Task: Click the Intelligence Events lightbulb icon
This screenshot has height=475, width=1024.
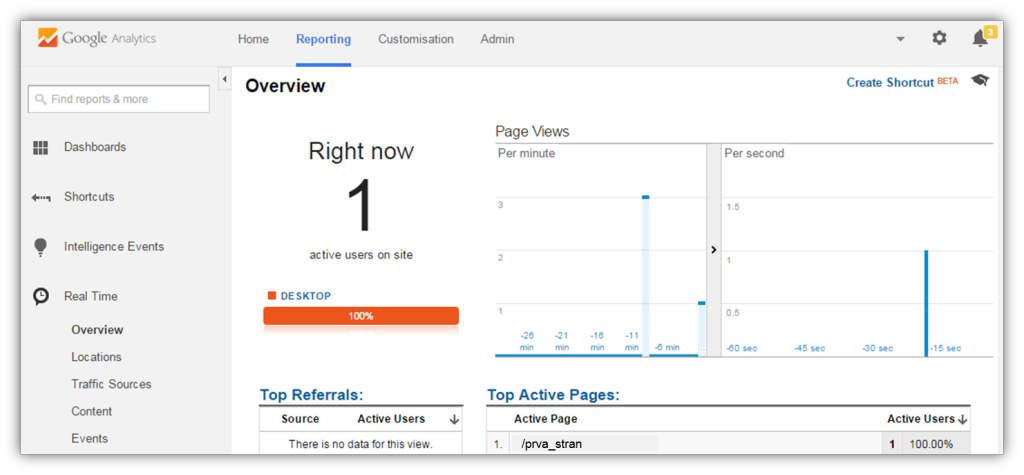Action: (x=41, y=247)
